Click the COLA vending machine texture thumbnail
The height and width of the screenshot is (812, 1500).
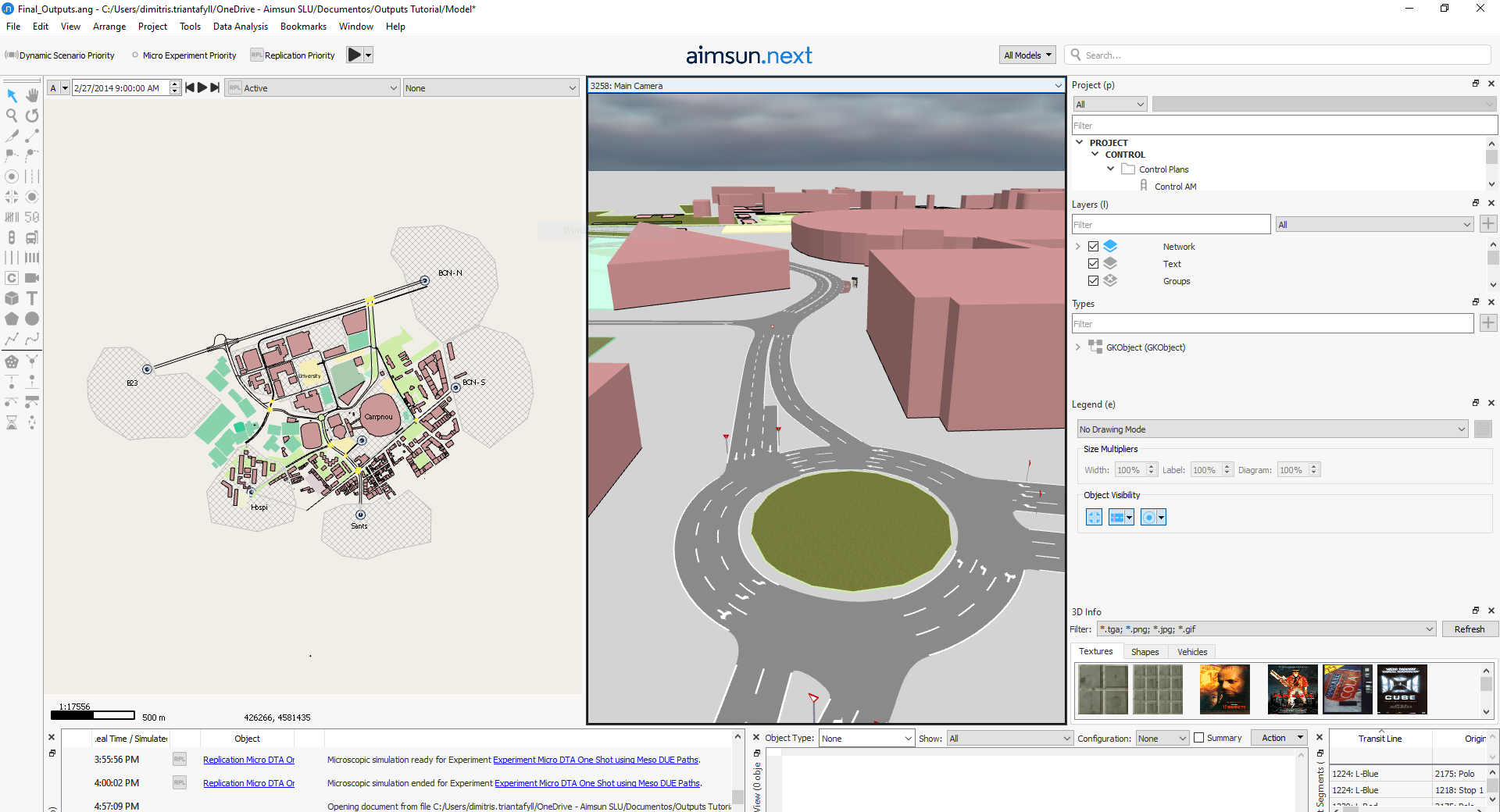coord(1347,689)
